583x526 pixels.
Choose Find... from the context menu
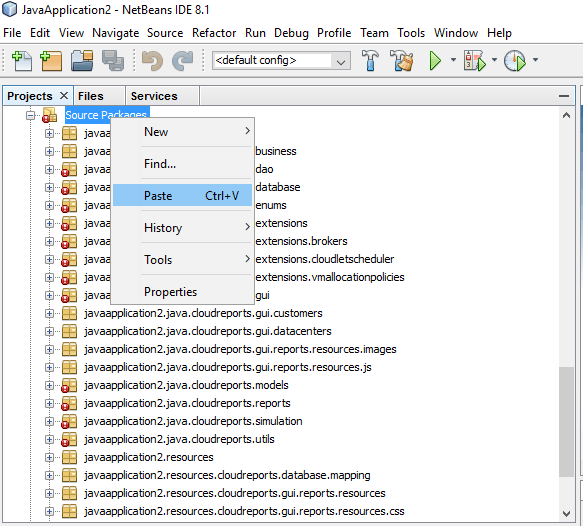click(182, 164)
